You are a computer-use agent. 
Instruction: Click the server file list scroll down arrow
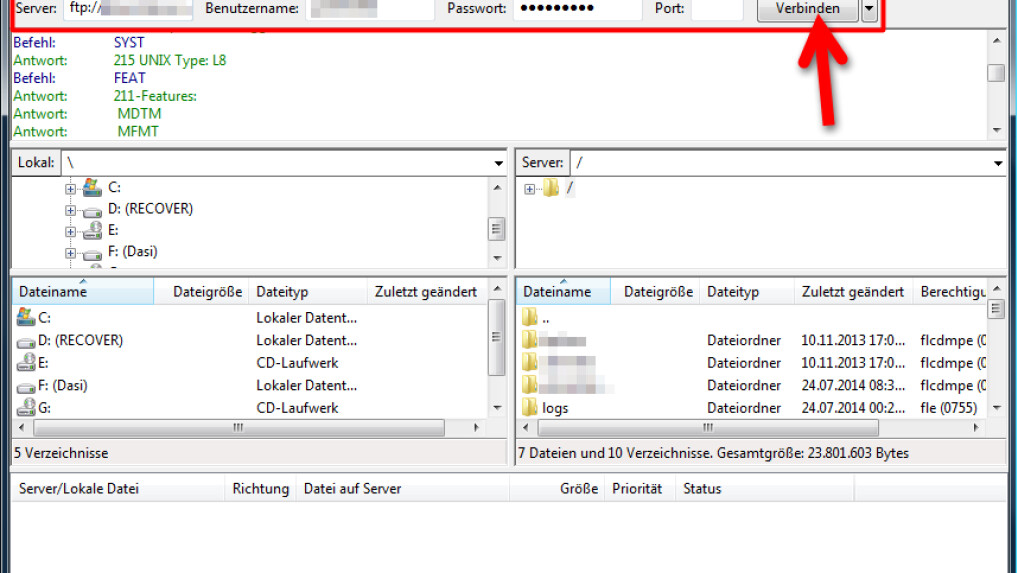pos(997,408)
